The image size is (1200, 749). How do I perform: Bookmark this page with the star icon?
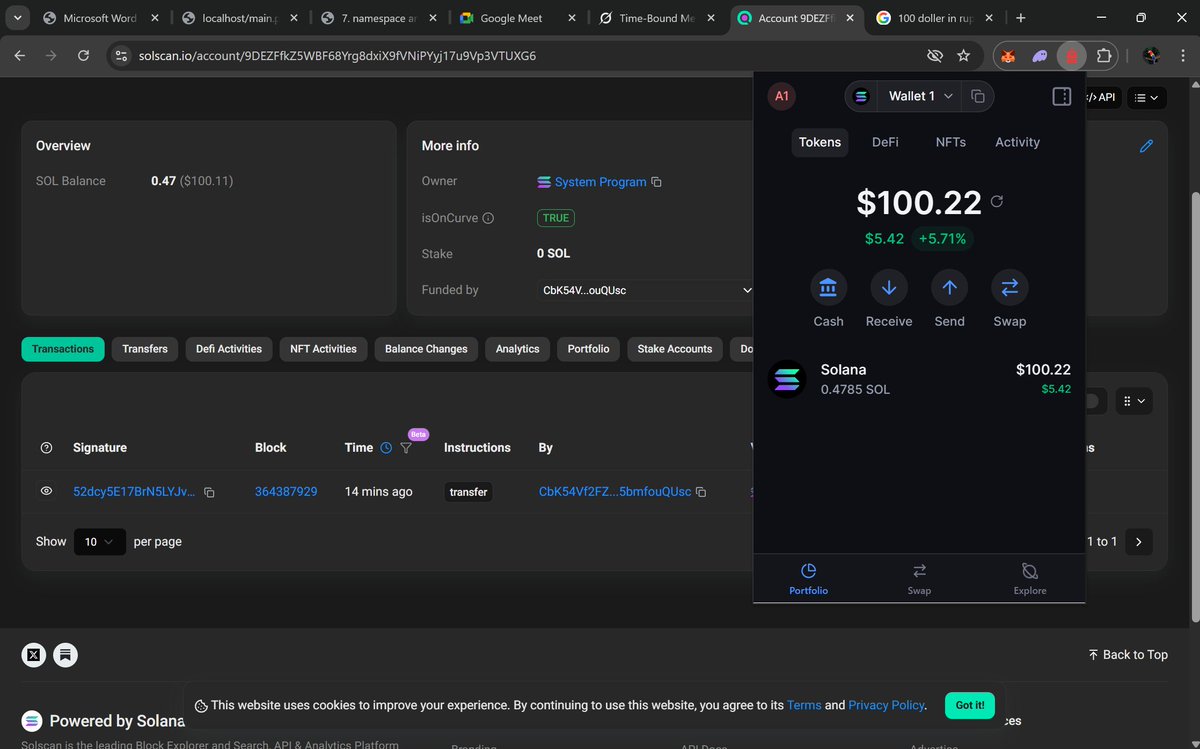963,56
